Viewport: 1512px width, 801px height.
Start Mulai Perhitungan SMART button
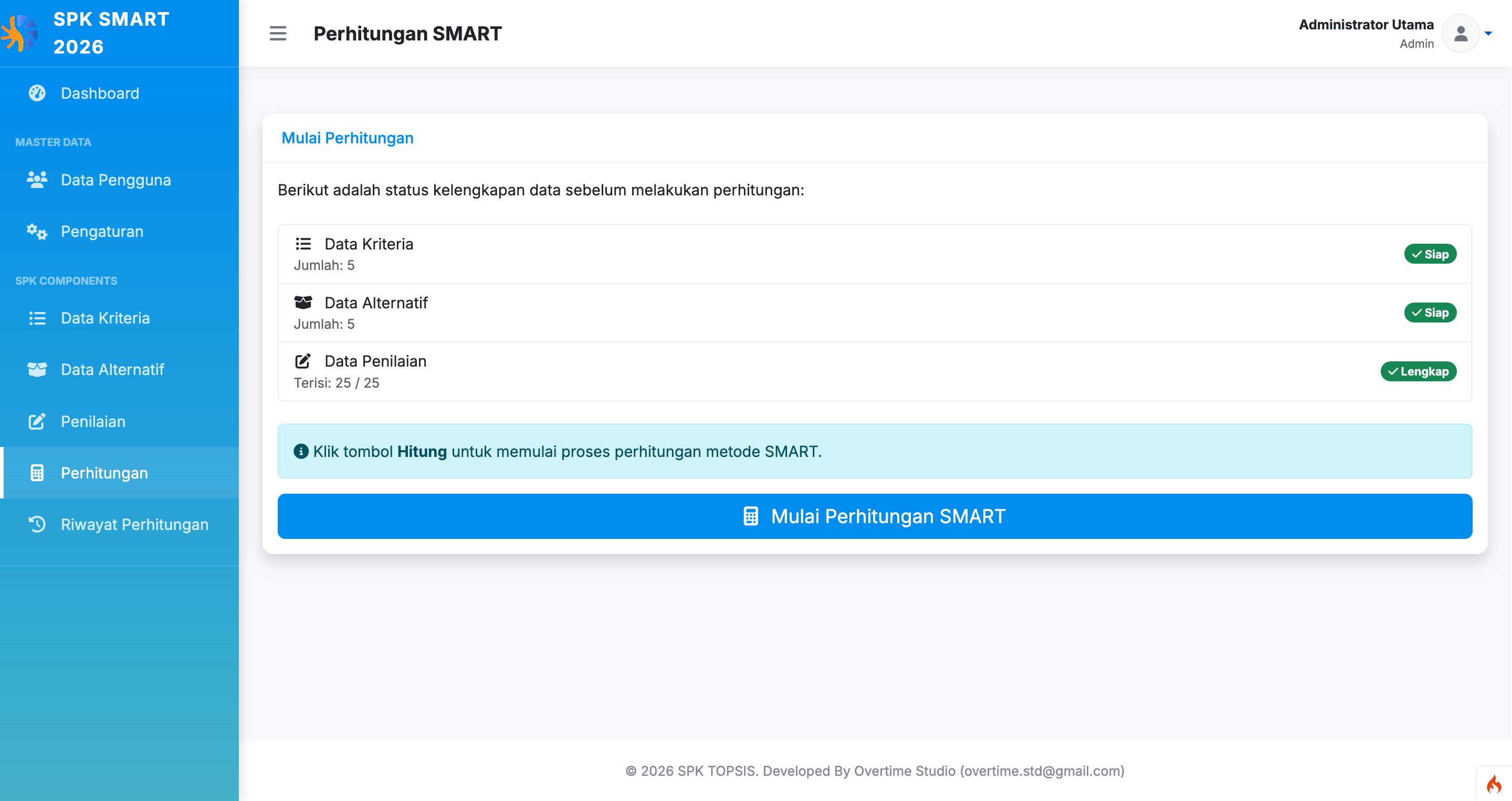click(x=875, y=516)
